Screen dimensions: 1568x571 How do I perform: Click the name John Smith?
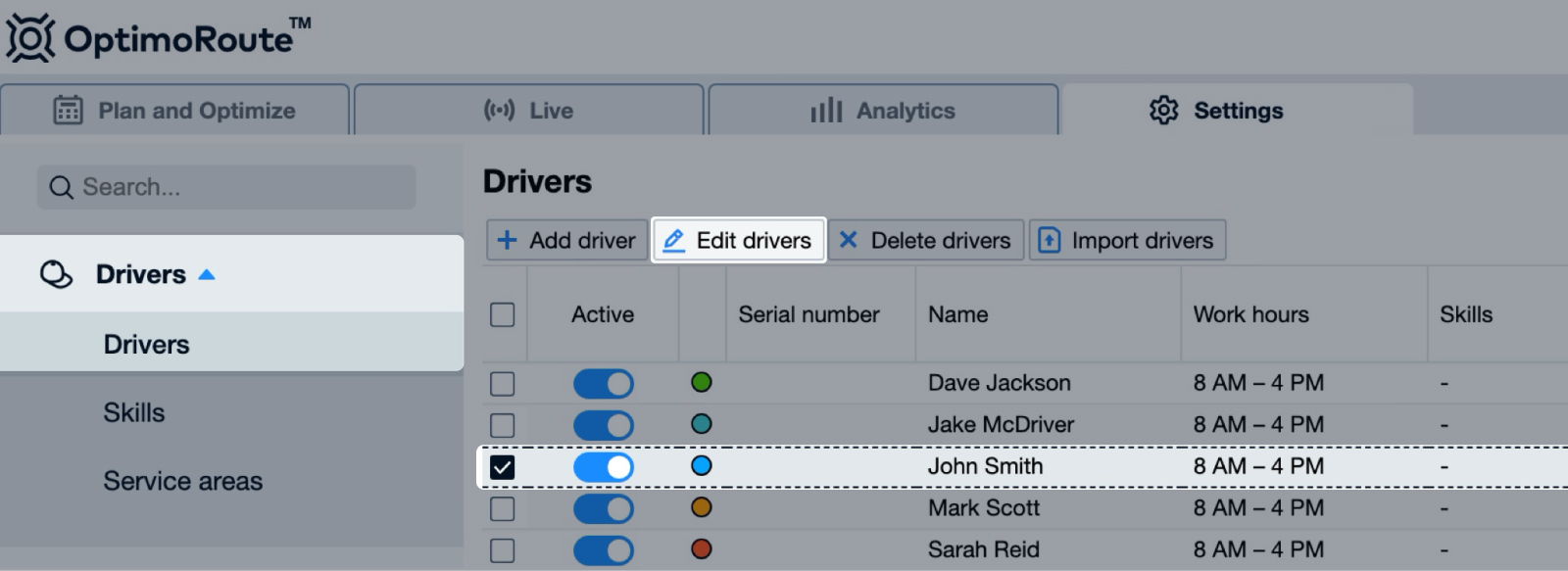[x=985, y=466]
